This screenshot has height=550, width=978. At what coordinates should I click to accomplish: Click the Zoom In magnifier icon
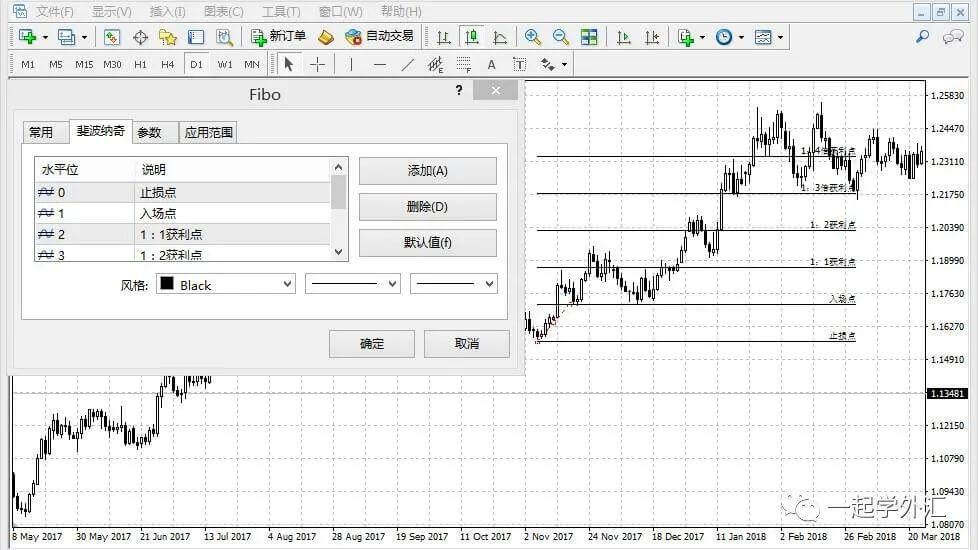(x=533, y=37)
